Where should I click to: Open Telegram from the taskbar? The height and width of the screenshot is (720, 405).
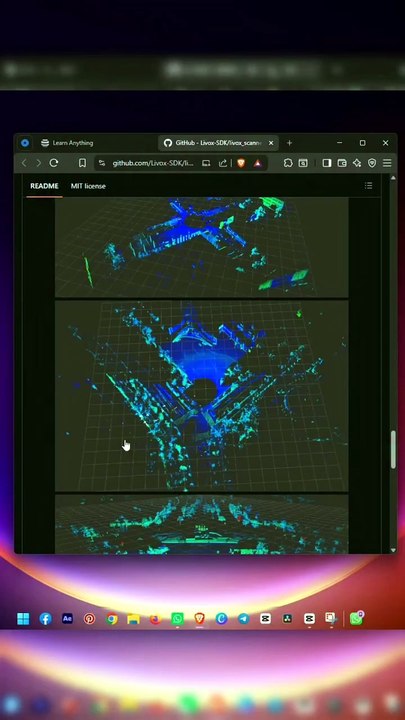tap(243, 619)
